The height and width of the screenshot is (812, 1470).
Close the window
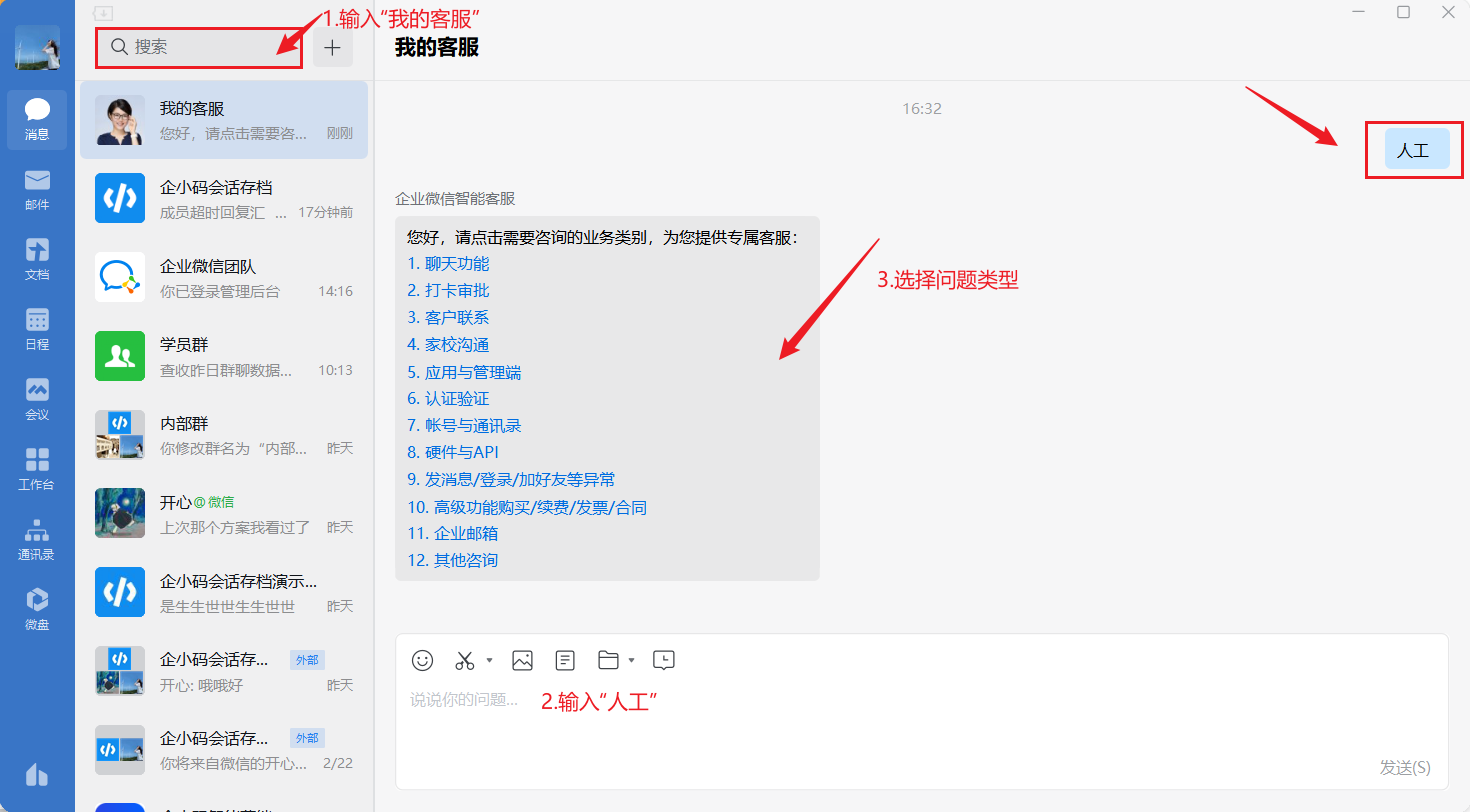1448,12
